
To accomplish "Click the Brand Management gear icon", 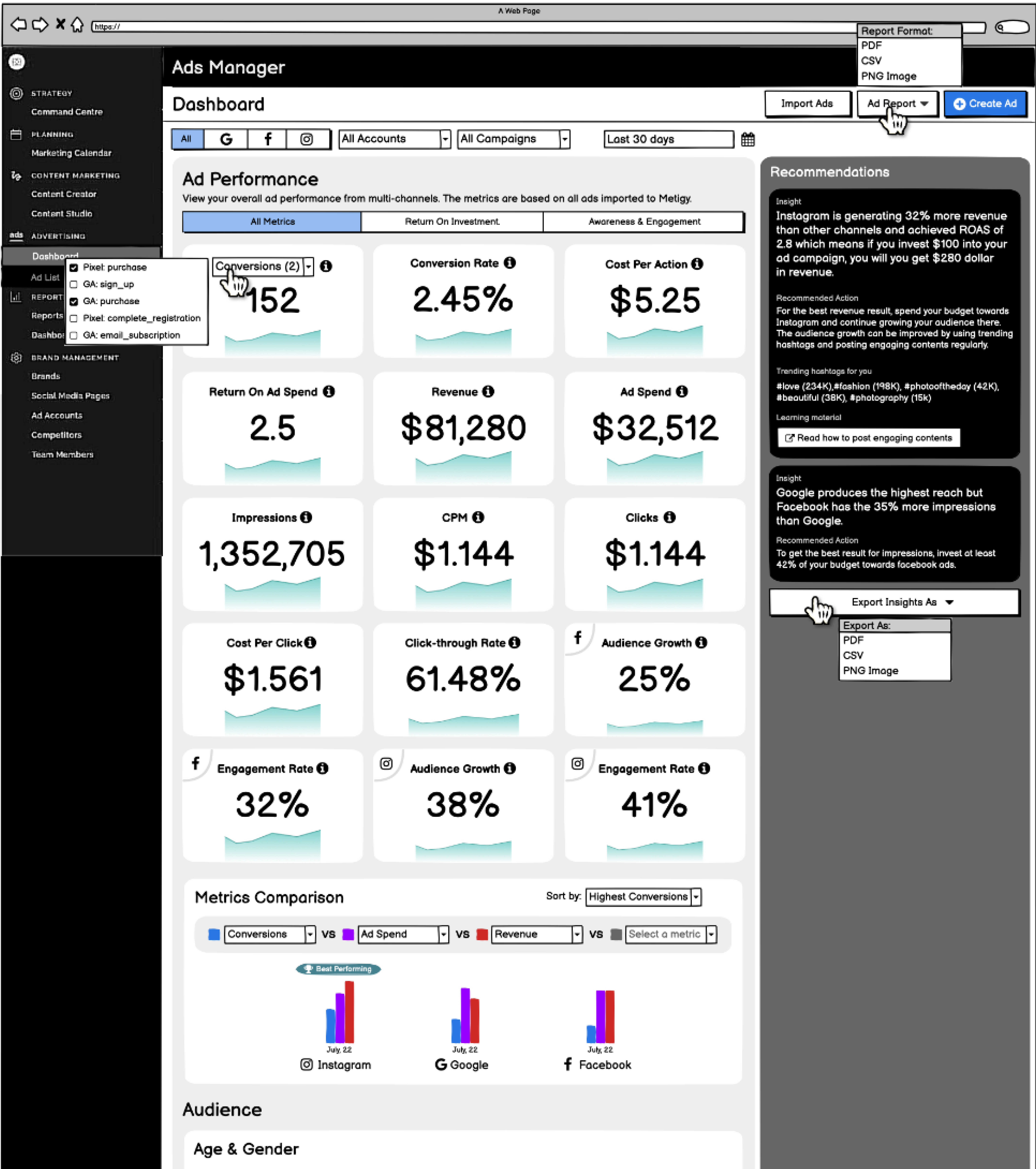I will 16,358.
